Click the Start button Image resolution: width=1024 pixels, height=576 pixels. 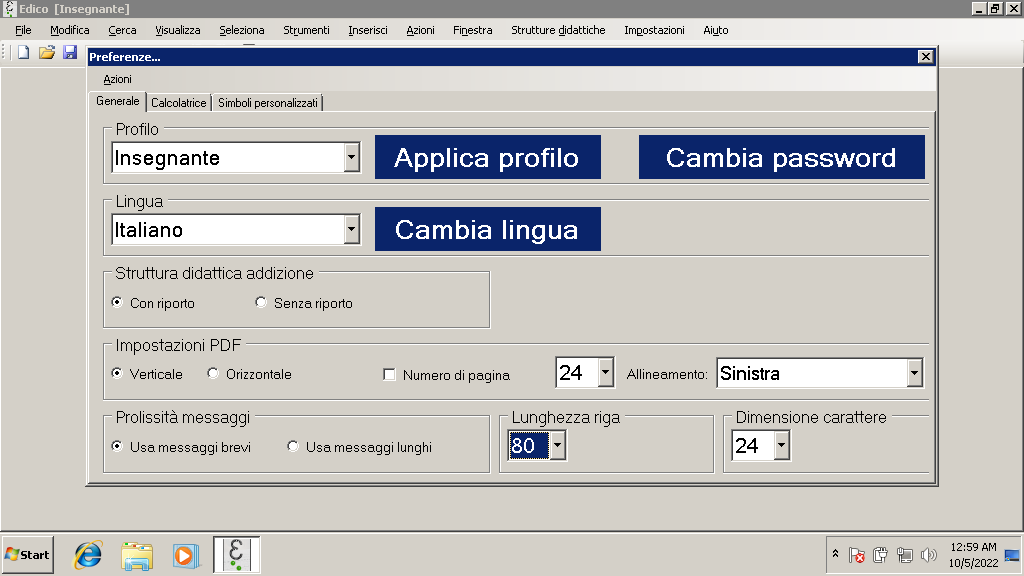tap(27, 554)
